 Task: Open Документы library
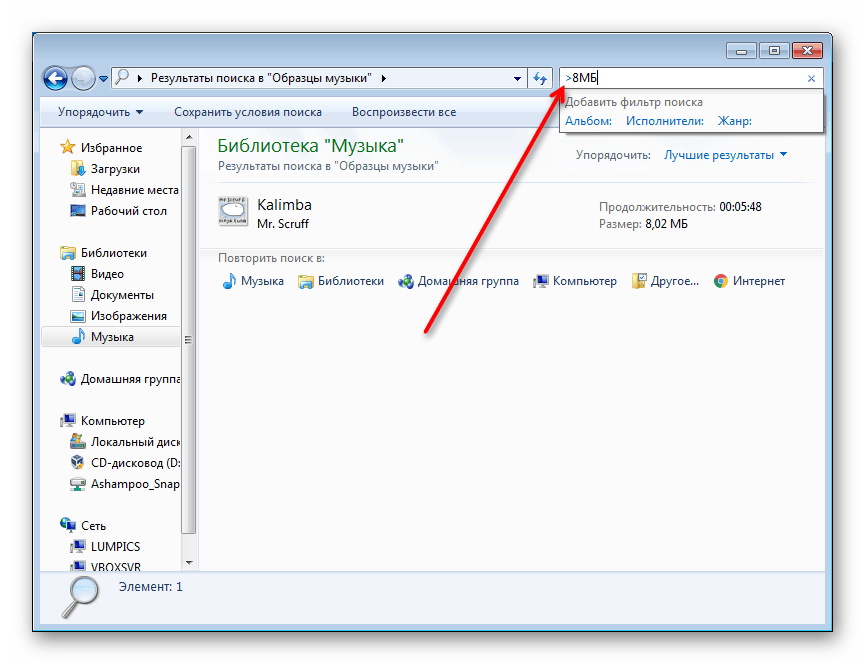pos(122,295)
